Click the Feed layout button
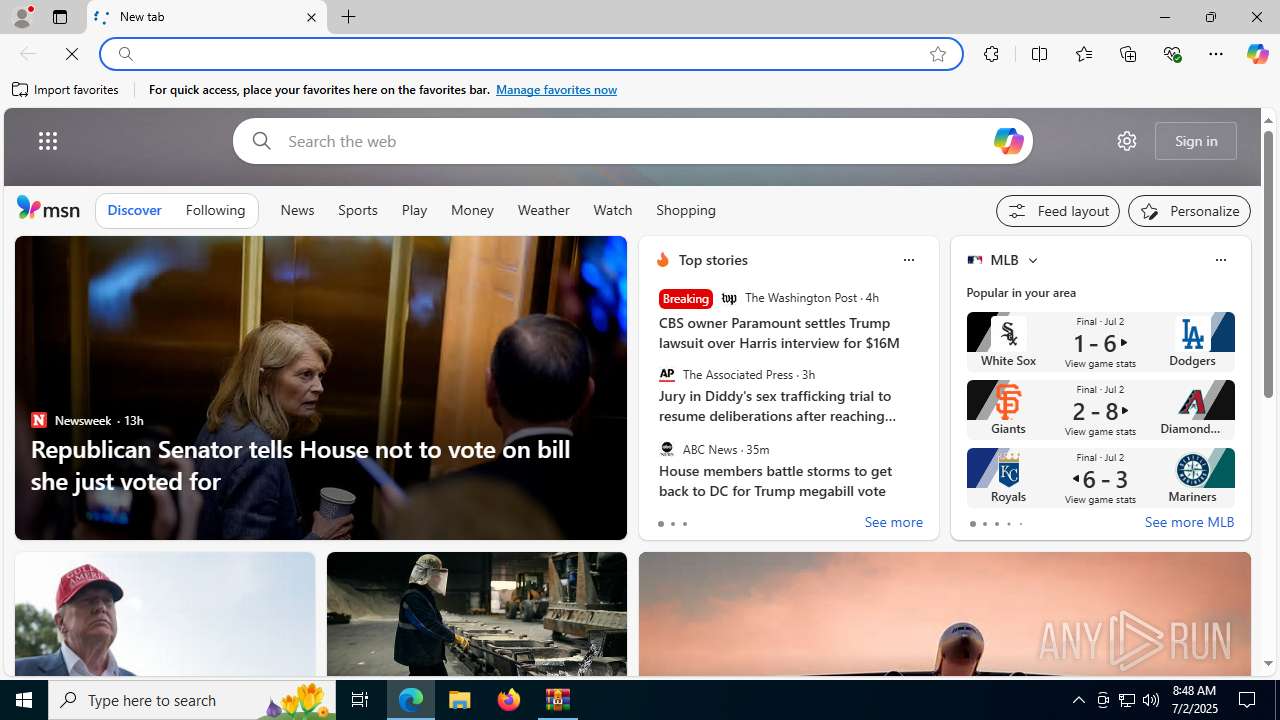The width and height of the screenshot is (1280, 720). [1058, 211]
